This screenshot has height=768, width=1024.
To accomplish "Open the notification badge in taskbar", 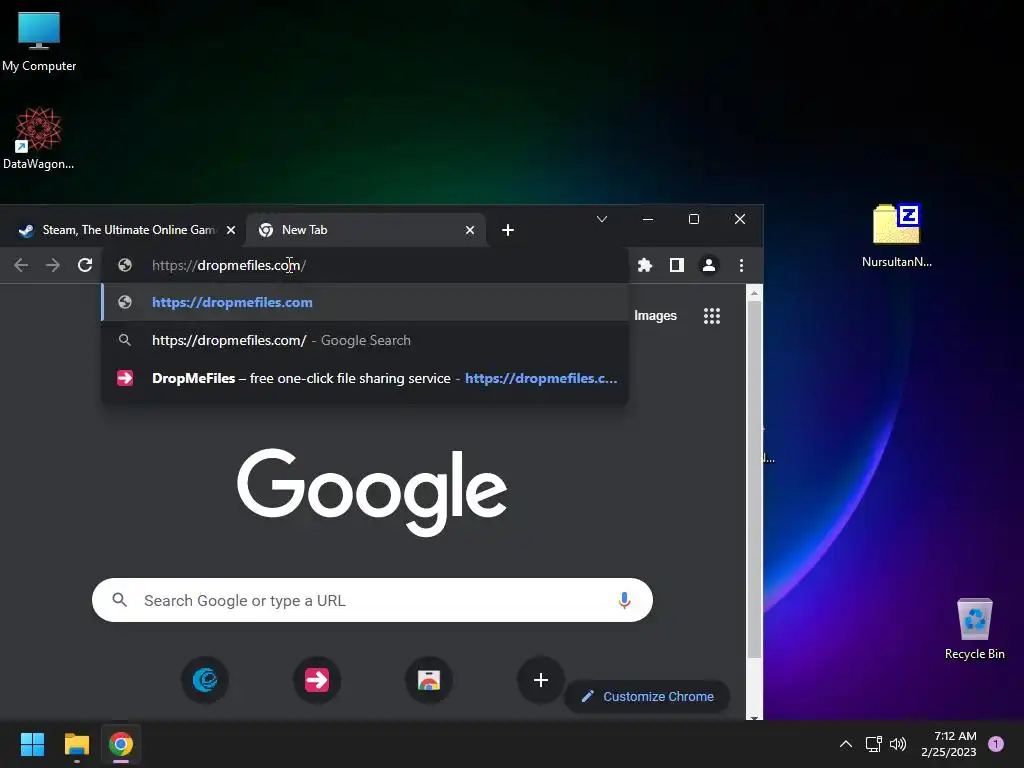I will click(996, 744).
